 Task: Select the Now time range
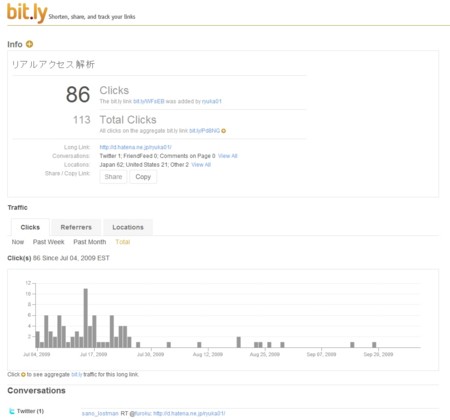pos(18,242)
